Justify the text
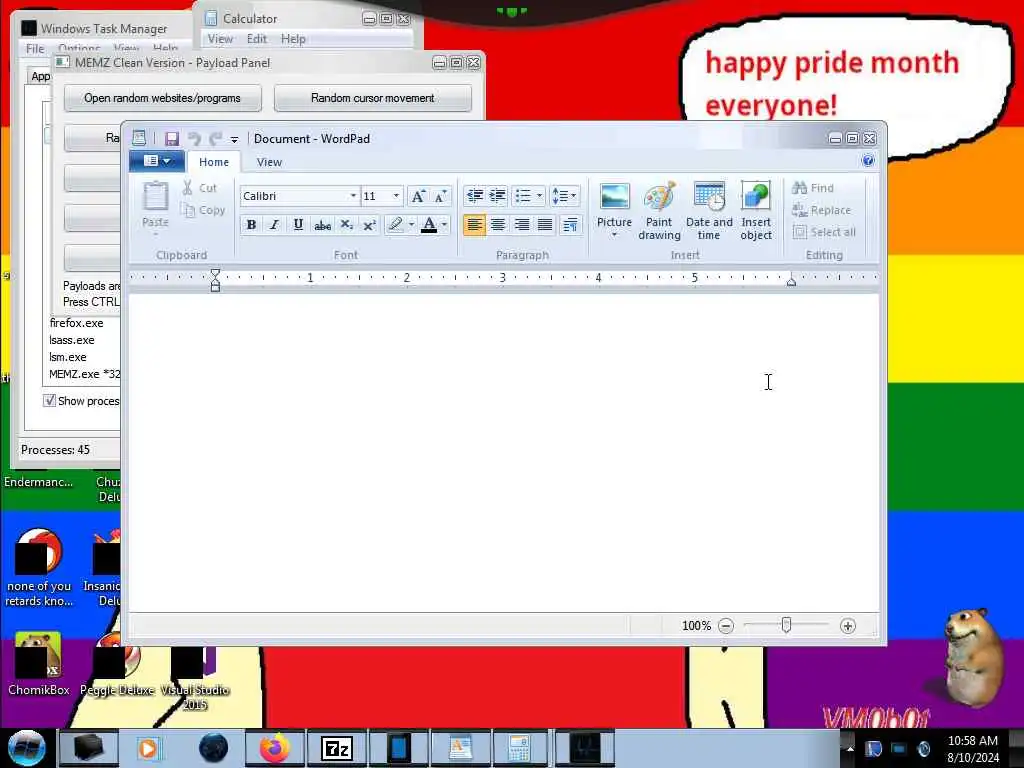This screenshot has width=1024, height=768. click(x=545, y=225)
